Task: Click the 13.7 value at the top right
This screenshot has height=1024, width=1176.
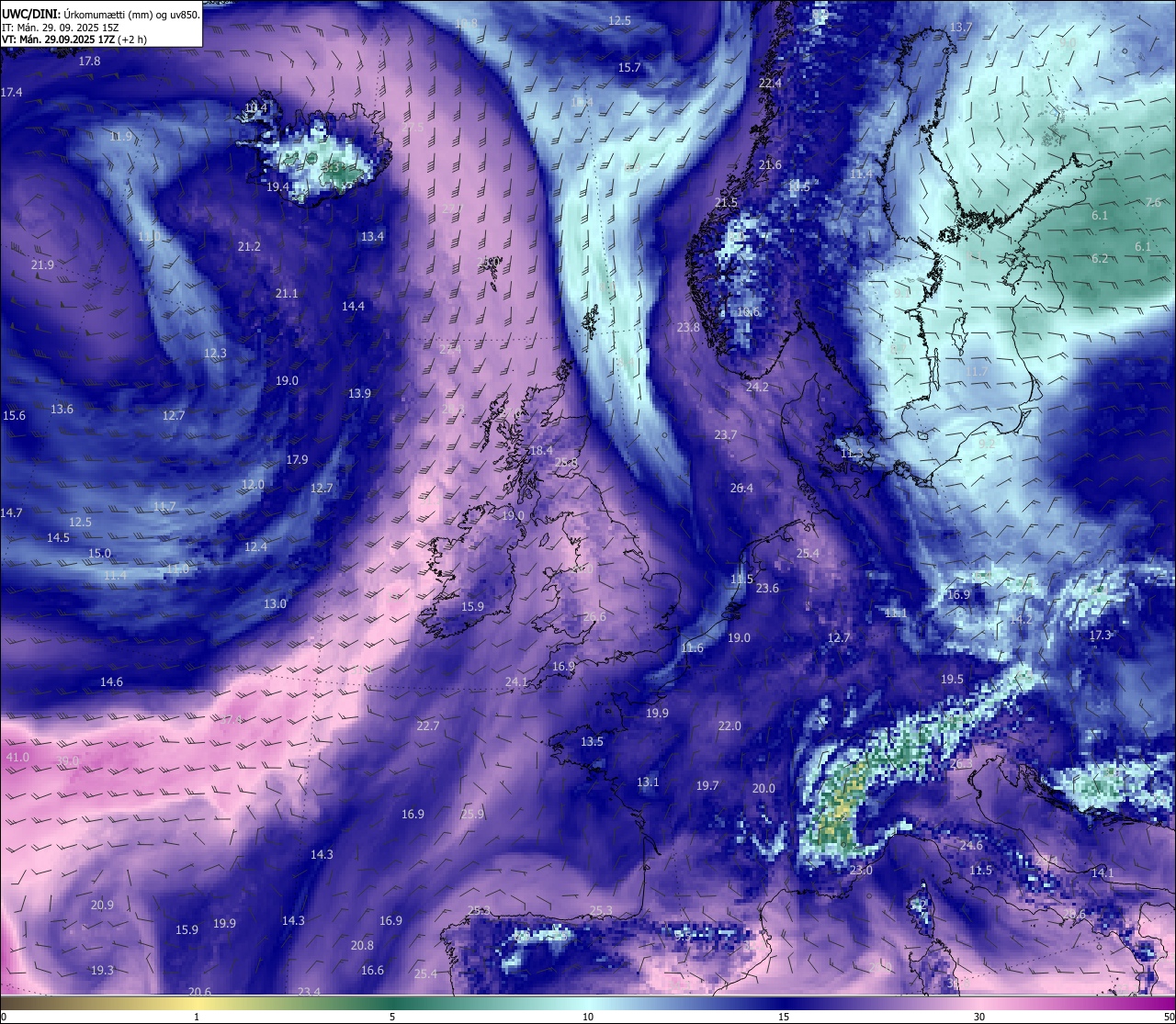Action: point(960,28)
